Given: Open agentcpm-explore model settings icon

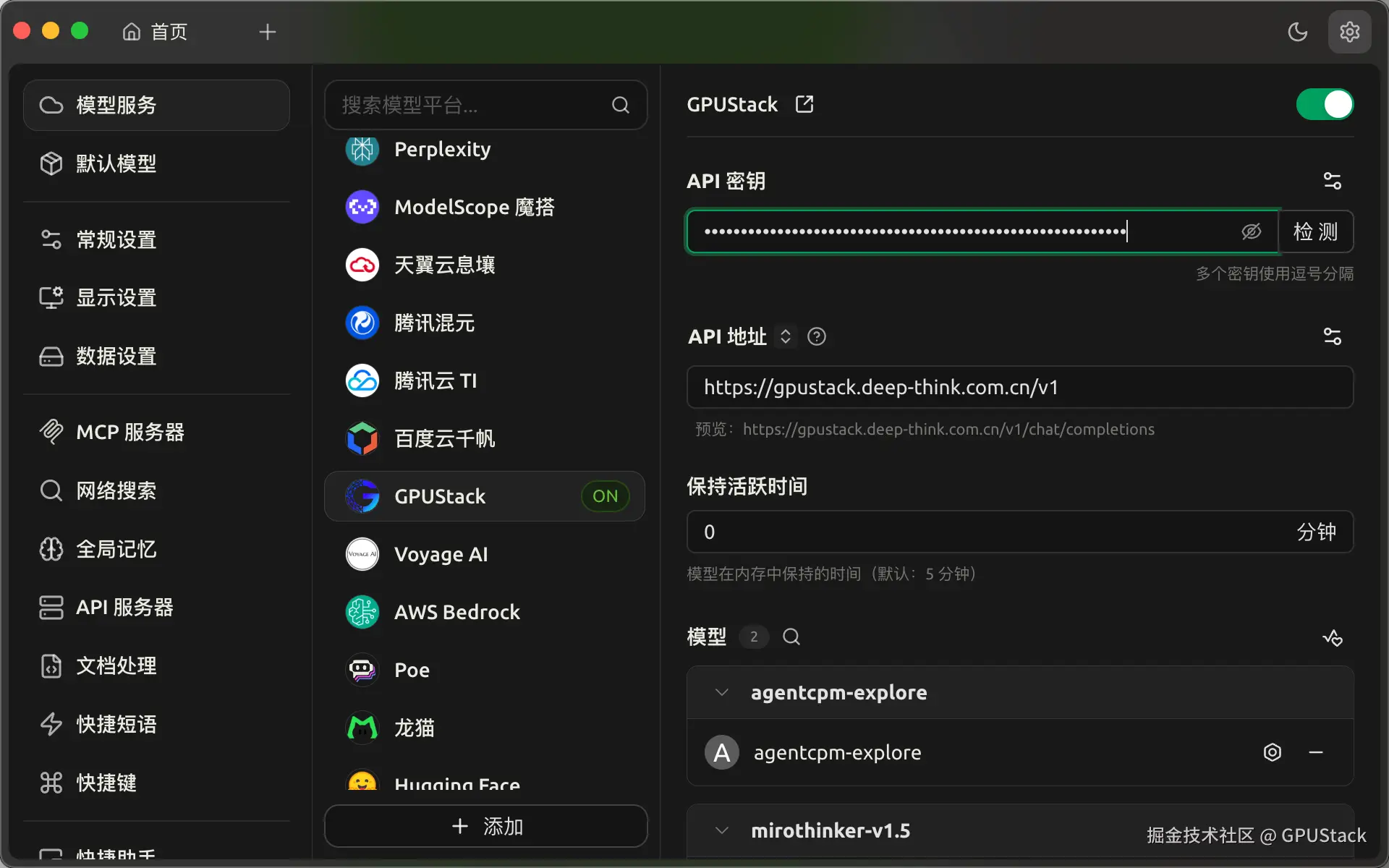Looking at the screenshot, I should point(1272,752).
